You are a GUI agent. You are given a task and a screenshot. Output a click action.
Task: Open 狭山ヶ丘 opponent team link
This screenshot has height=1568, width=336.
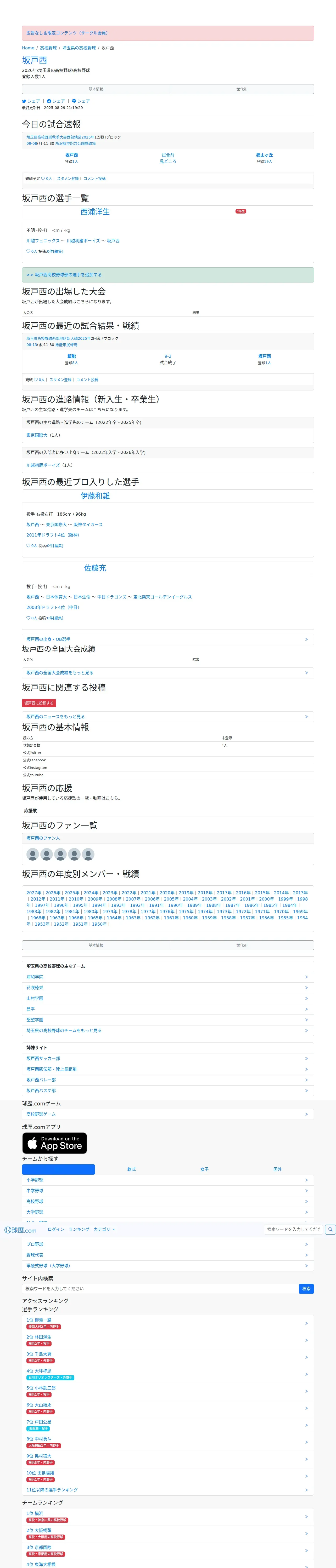(x=265, y=155)
